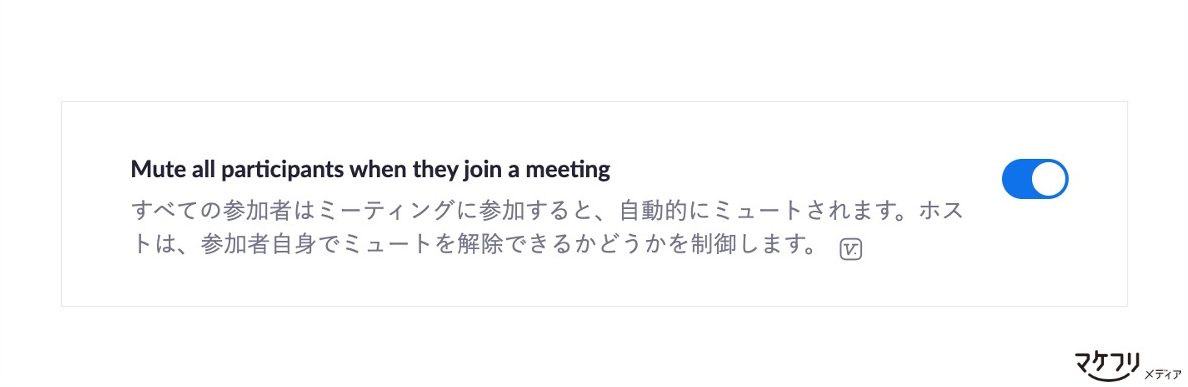Image resolution: width=1188 pixels, height=387 pixels.
Task: Click the small V icon after the description
Action: coord(851,249)
